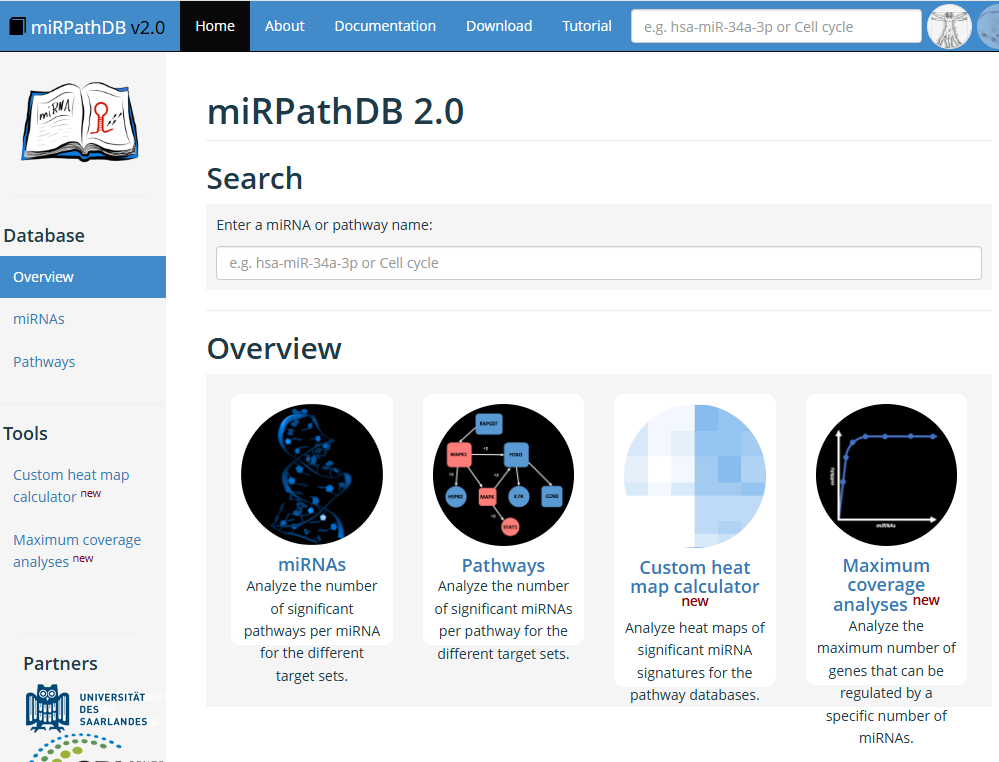Click the Vitruvian man icon in navbar
The height and width of the screenshot is (762, 999).
point(949,26)
